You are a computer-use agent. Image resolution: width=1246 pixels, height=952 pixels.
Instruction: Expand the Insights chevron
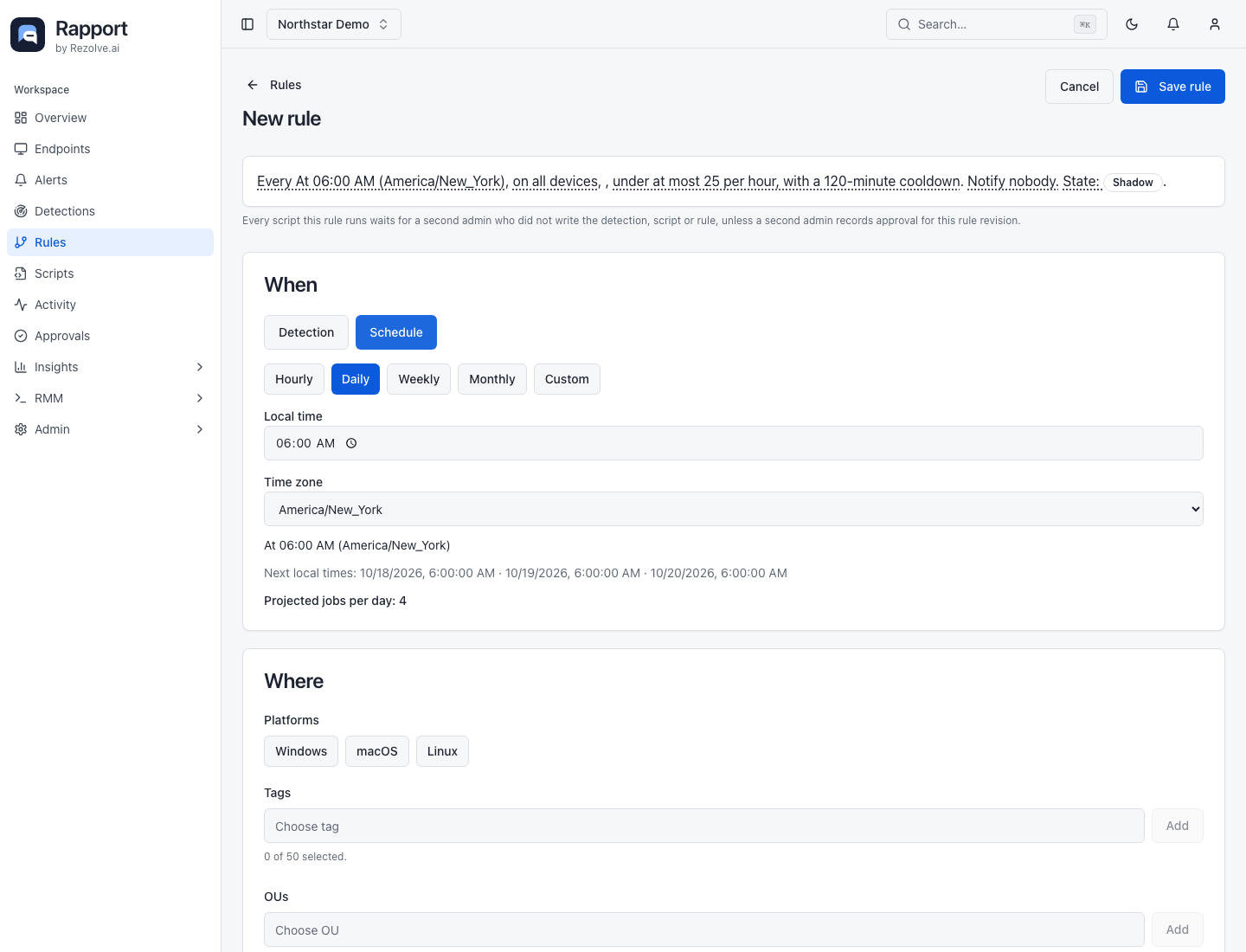click(200, 367)
